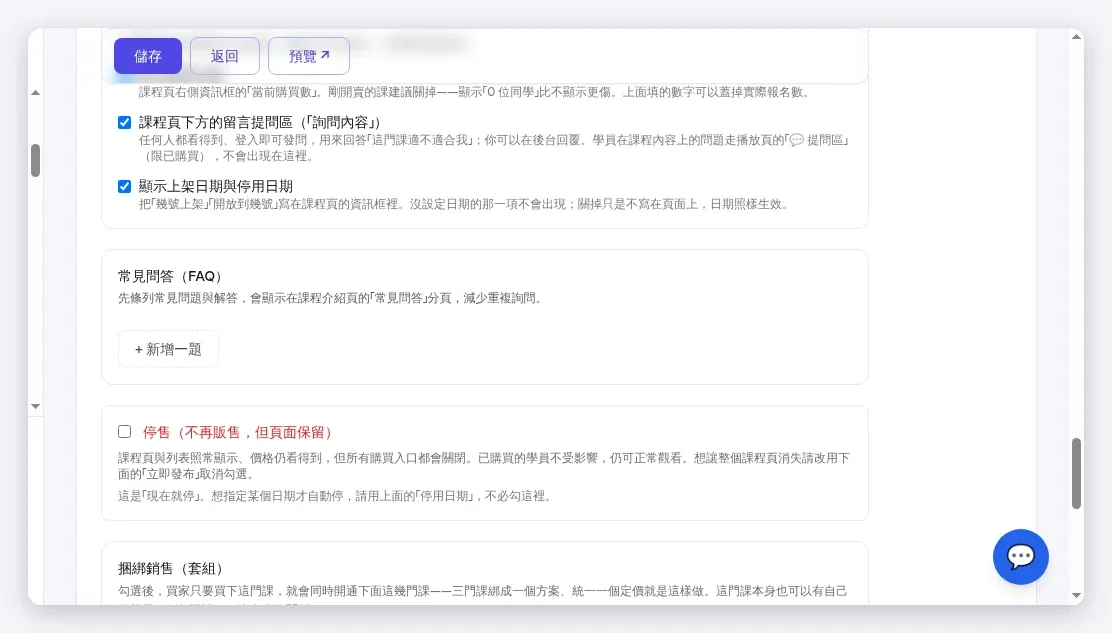Screen dimensions: 1112x633
Task: Click left sidebar scrollbar down arrow
Action: [x=35, y=406]
